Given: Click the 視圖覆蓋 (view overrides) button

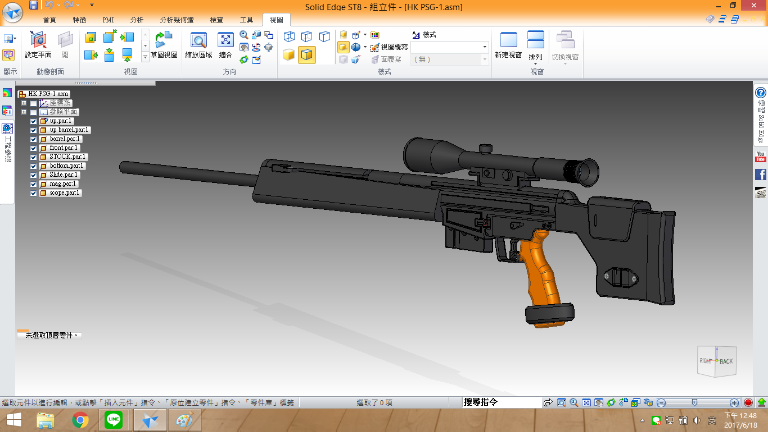Looking at the screenshot, I should click(x=389, y=47).
